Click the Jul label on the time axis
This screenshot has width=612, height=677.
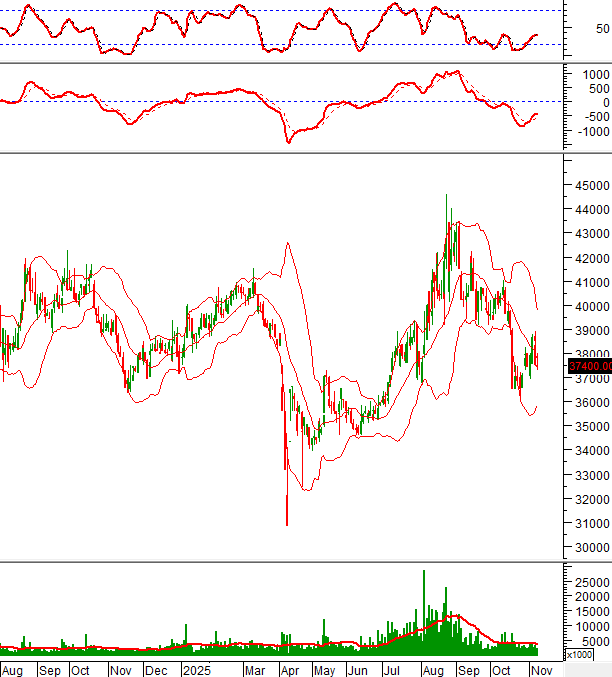point(394,668)
